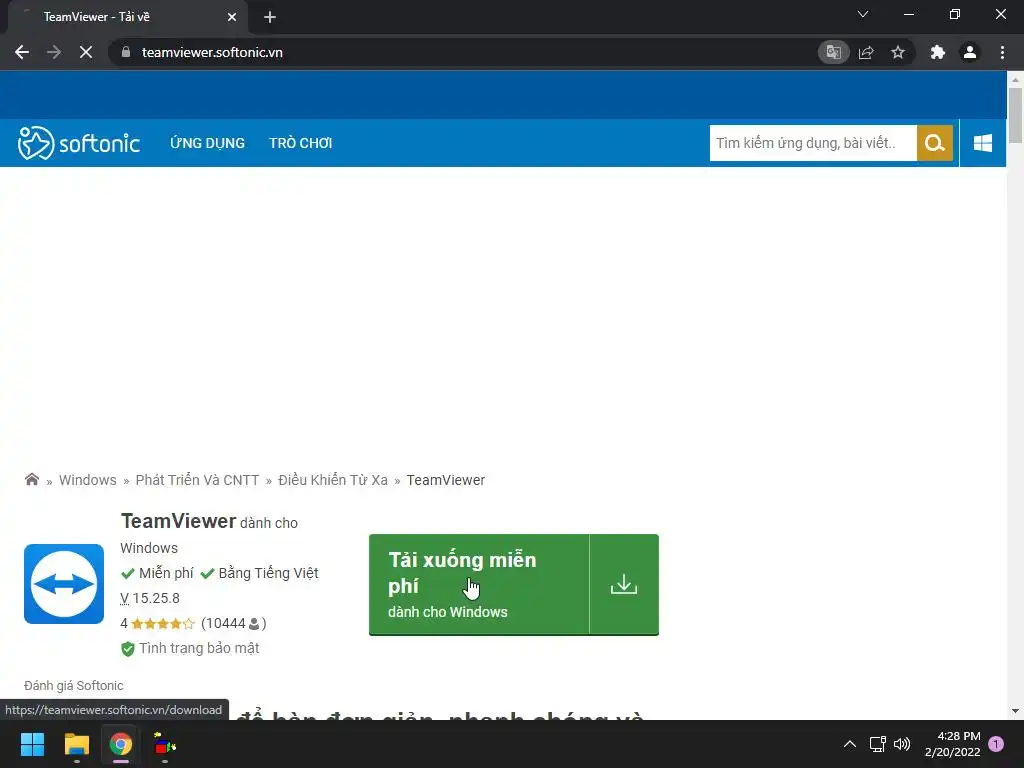Expand the tab search chevron
The height and width of the screenshot is (768, 1024).
coord(863,14)
